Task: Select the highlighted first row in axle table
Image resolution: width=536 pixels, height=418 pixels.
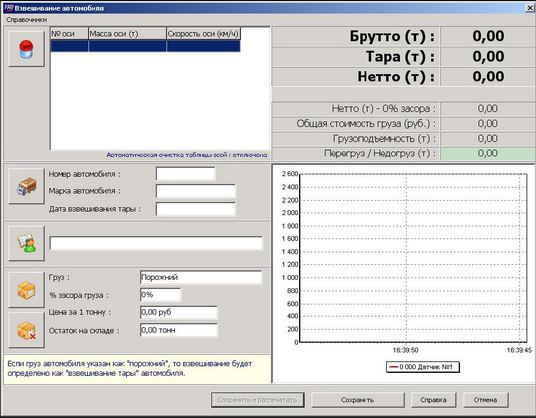Action: pos(145,46)
